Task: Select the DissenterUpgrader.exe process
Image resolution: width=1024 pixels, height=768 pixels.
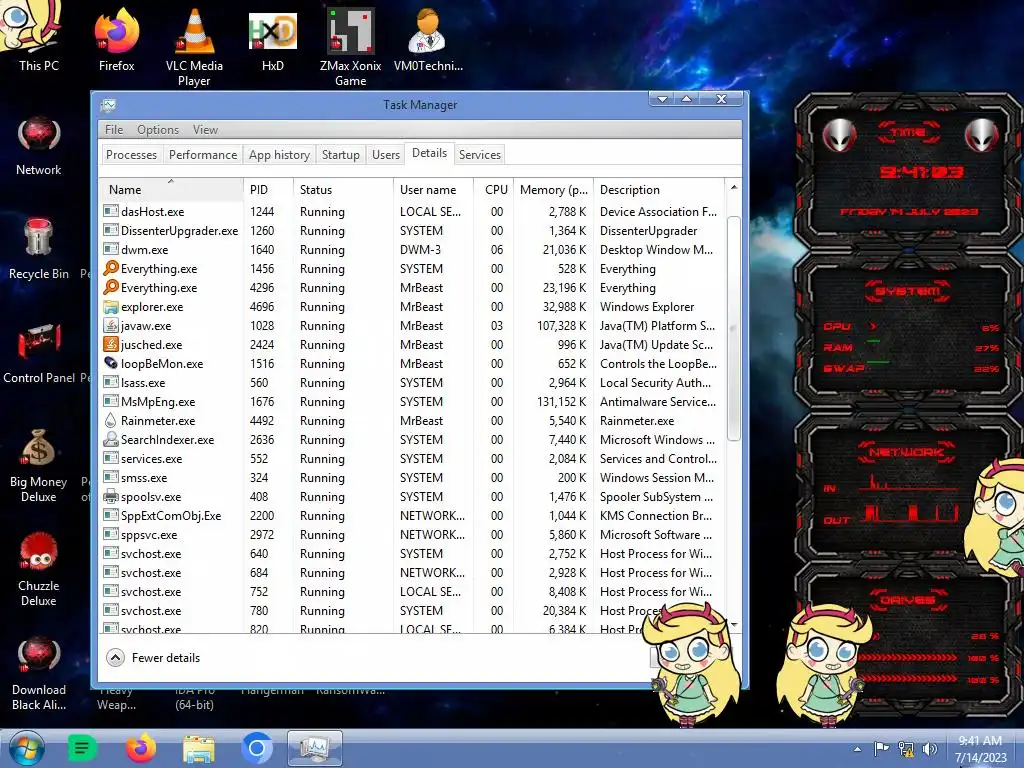Action: point(412,231)
